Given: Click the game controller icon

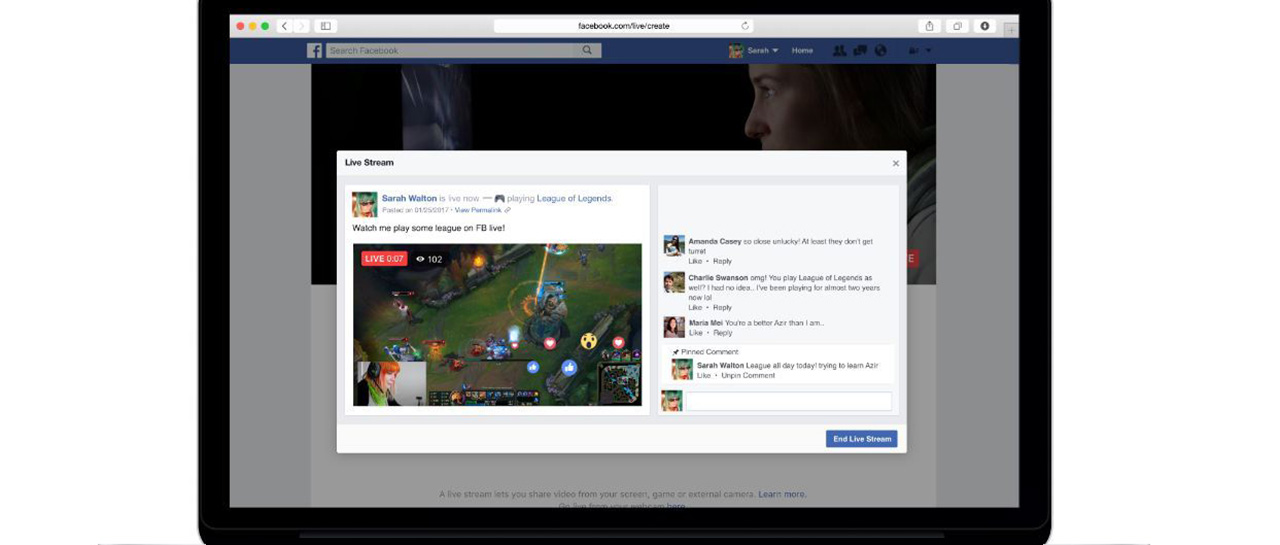Looking at the screenshot, I should (499, 198).
